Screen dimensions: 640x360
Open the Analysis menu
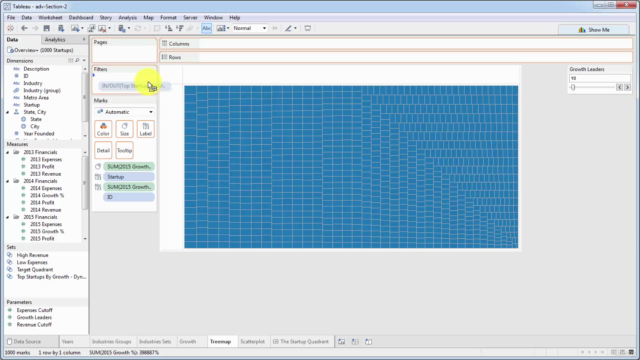click(x=127, y=18)
